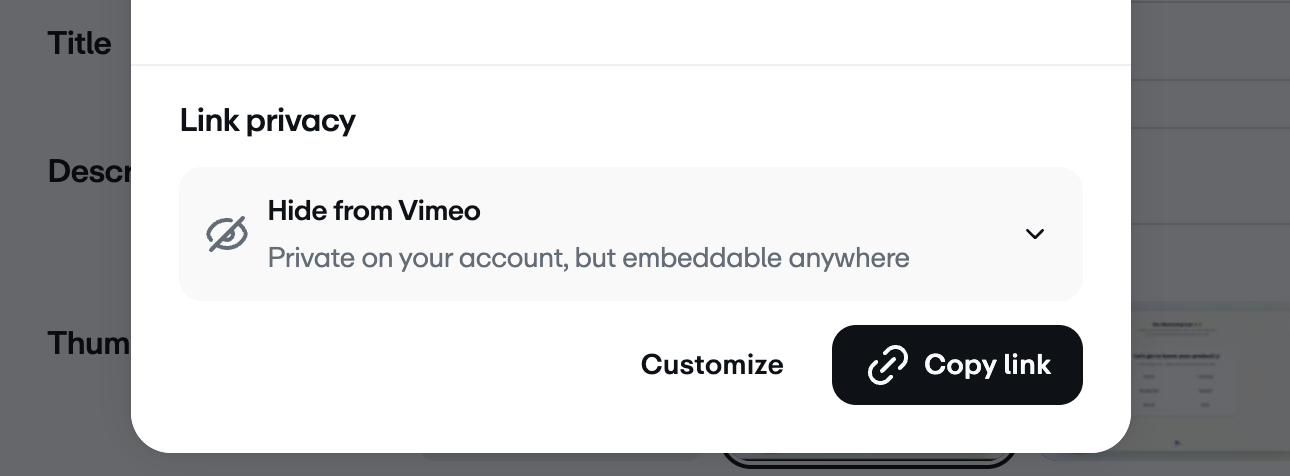Screen dimensions: 1290x476
Task: Click the crossed-out eye privacy icon
Action: pos(227,234)
